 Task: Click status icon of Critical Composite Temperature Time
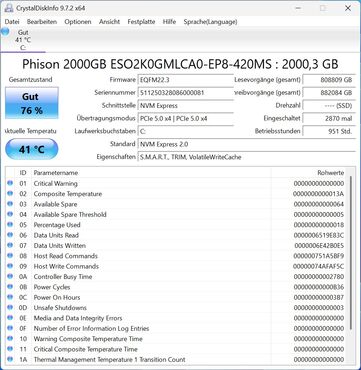pyautogui.click(x=10, y=348)
